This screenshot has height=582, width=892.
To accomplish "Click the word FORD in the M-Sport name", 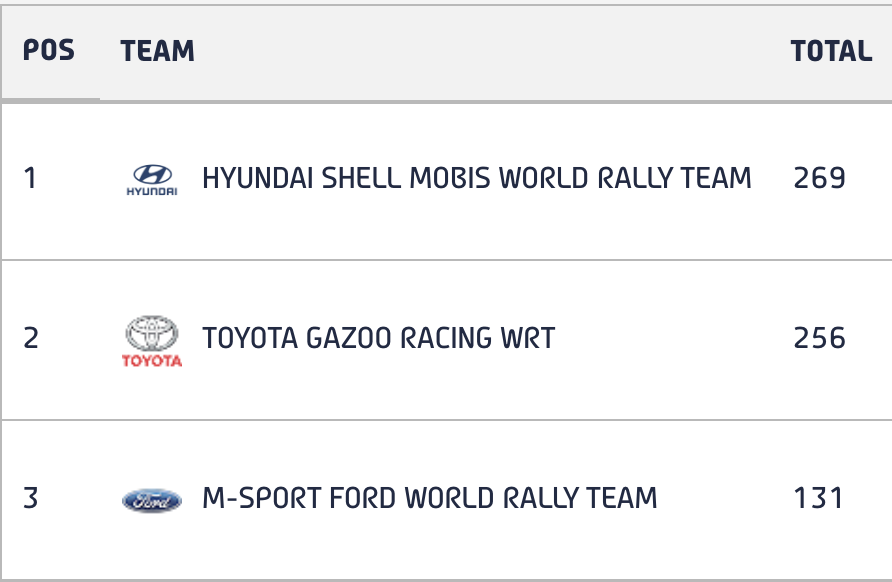I will click(362, 498).
